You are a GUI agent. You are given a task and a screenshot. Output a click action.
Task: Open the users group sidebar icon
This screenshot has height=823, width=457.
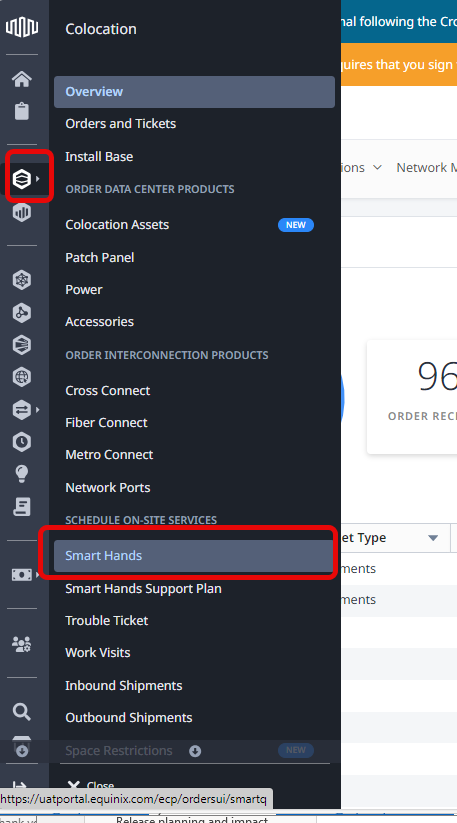22,643
